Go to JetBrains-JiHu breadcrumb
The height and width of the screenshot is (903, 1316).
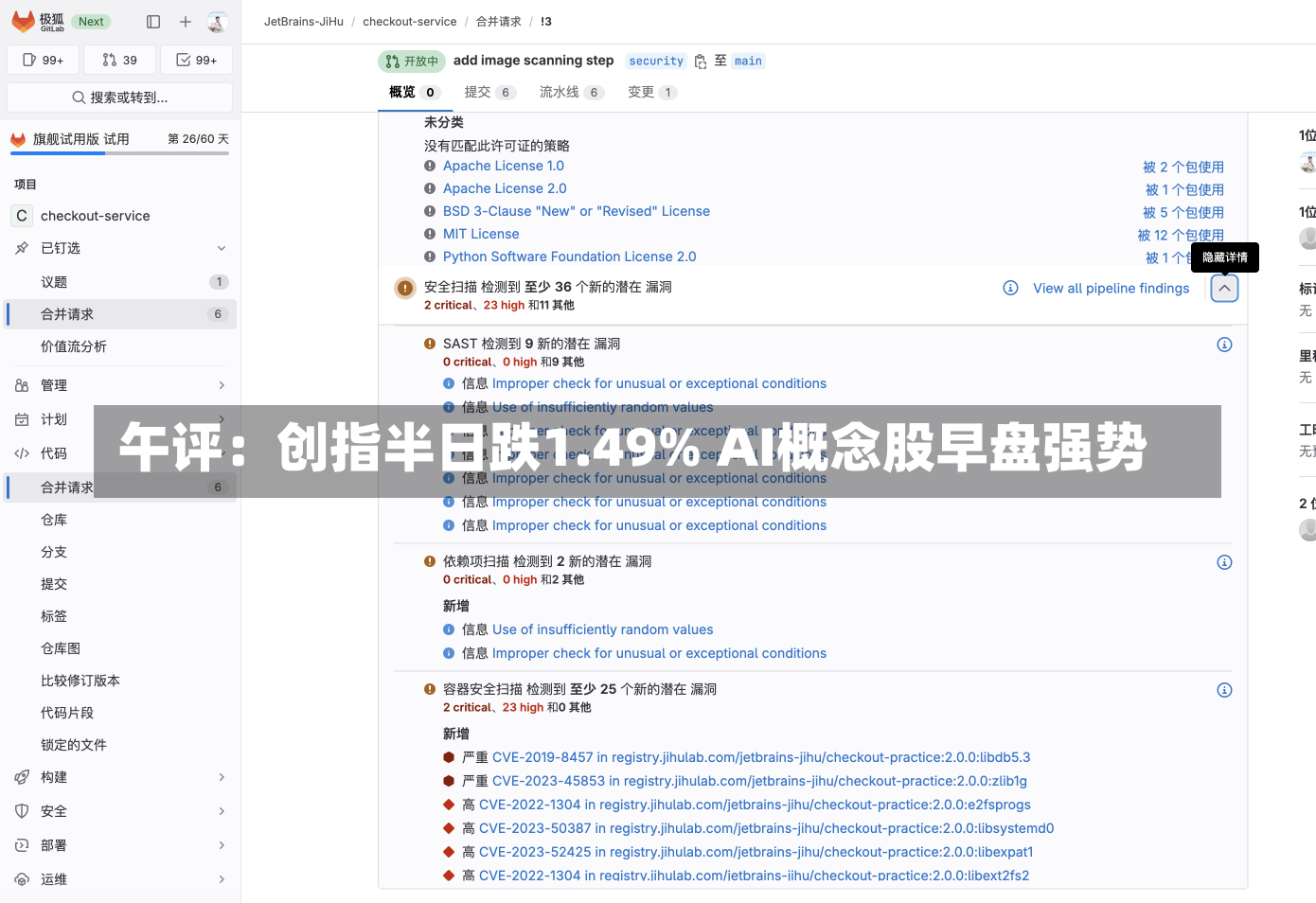point(304,22)
